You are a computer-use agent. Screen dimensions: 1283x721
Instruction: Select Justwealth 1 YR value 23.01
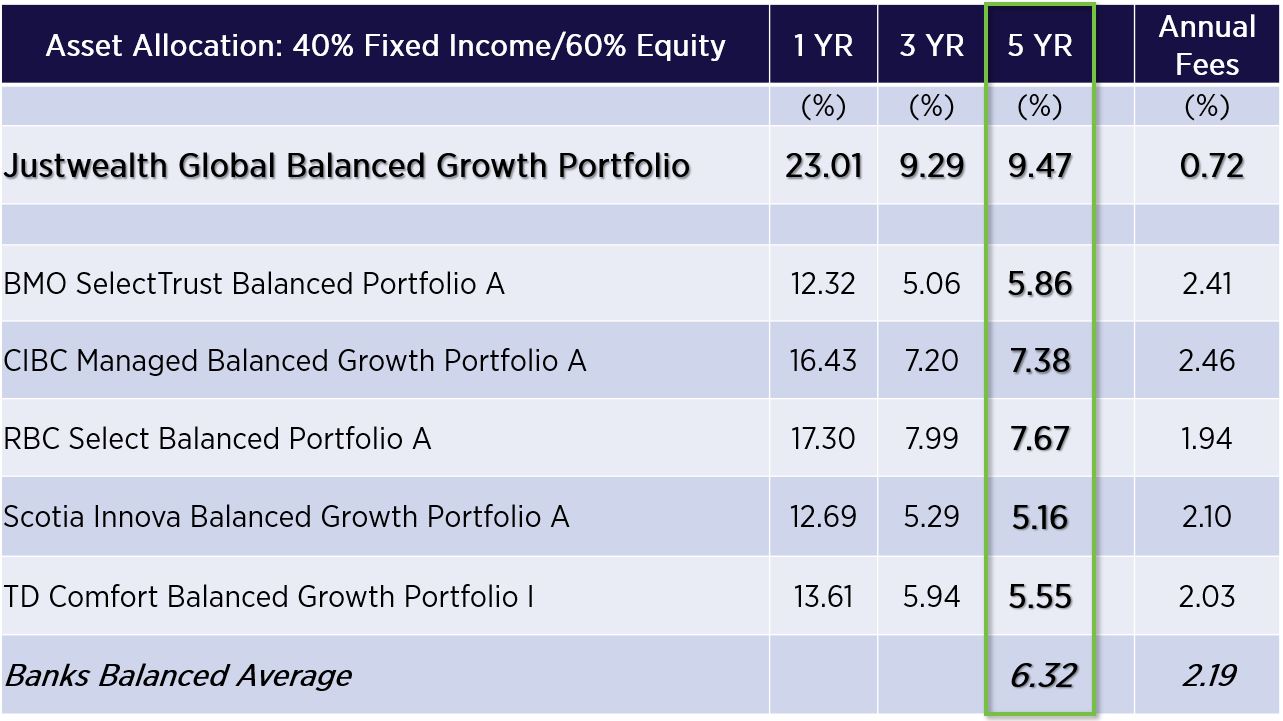(x=824, y=166)
